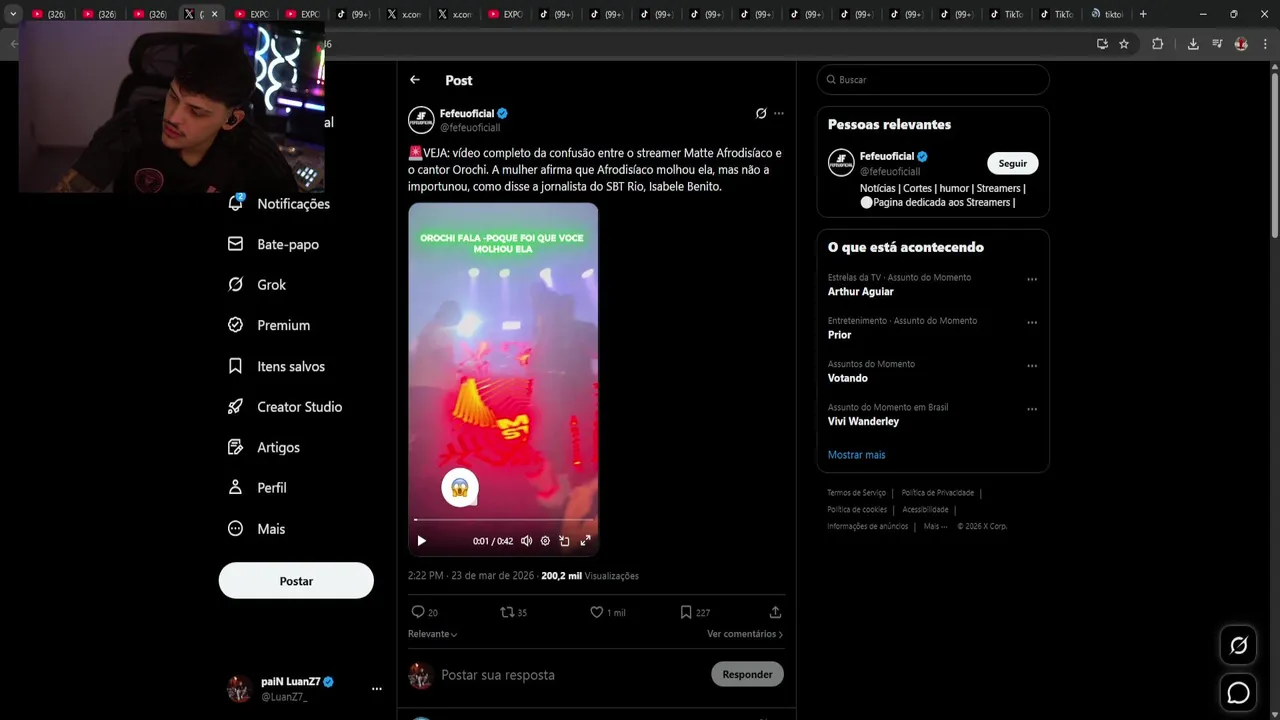Click the screaming emoji sticker on video

tap(460, 488)
